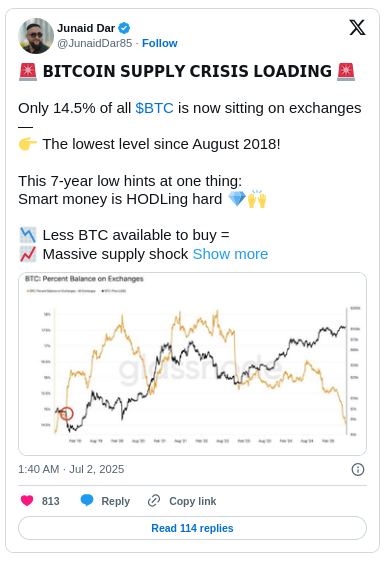Expand tweet with Show more

[x=230, y=254]
